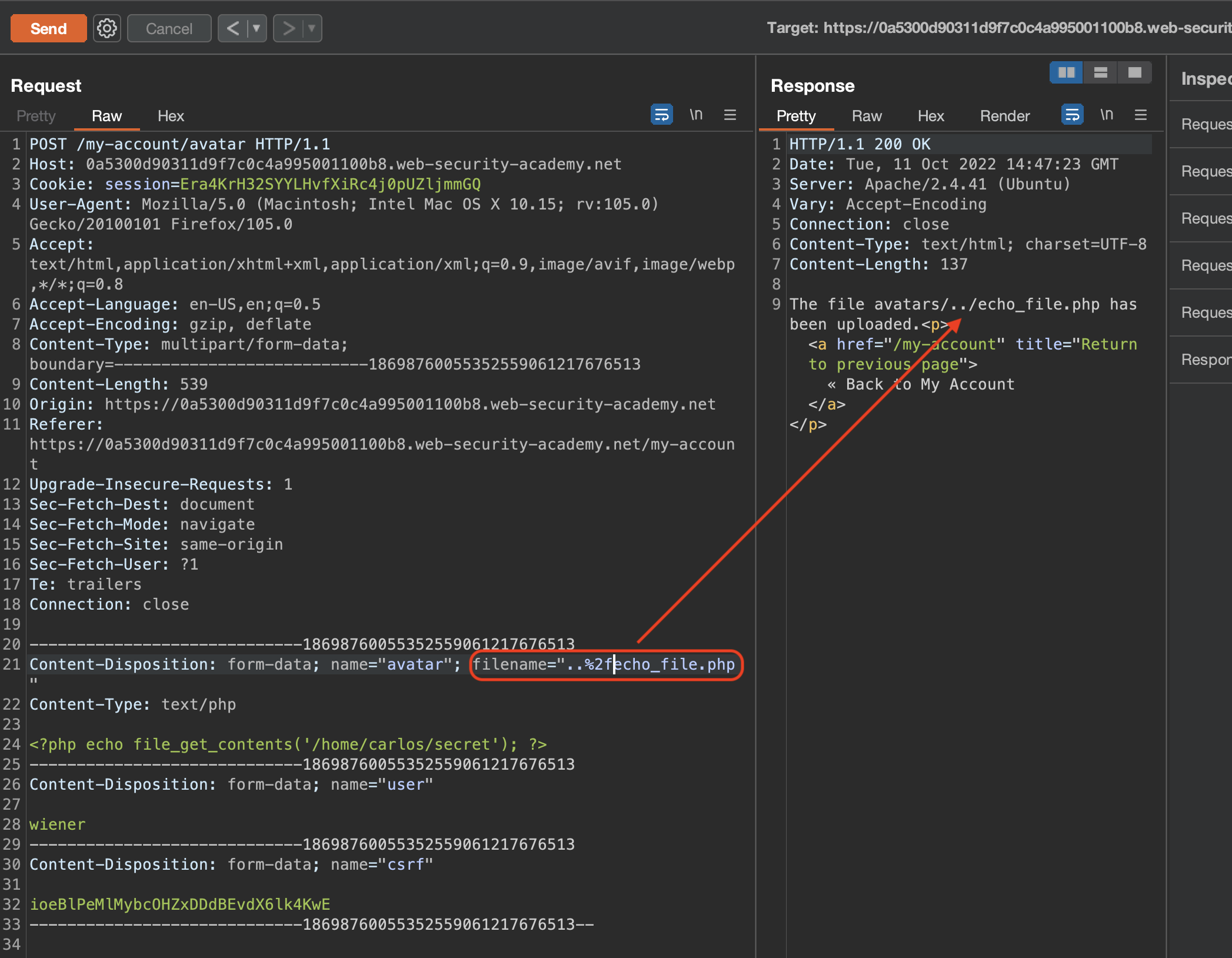Select the top-bottom split layout icon
1232x958 pixels.
click(1100, 72)
